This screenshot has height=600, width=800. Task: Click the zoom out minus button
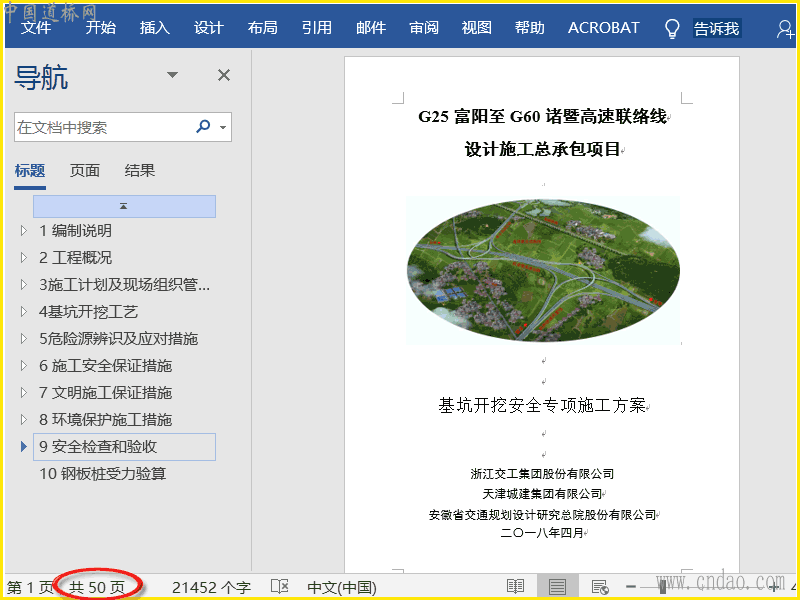click(631, 586)
